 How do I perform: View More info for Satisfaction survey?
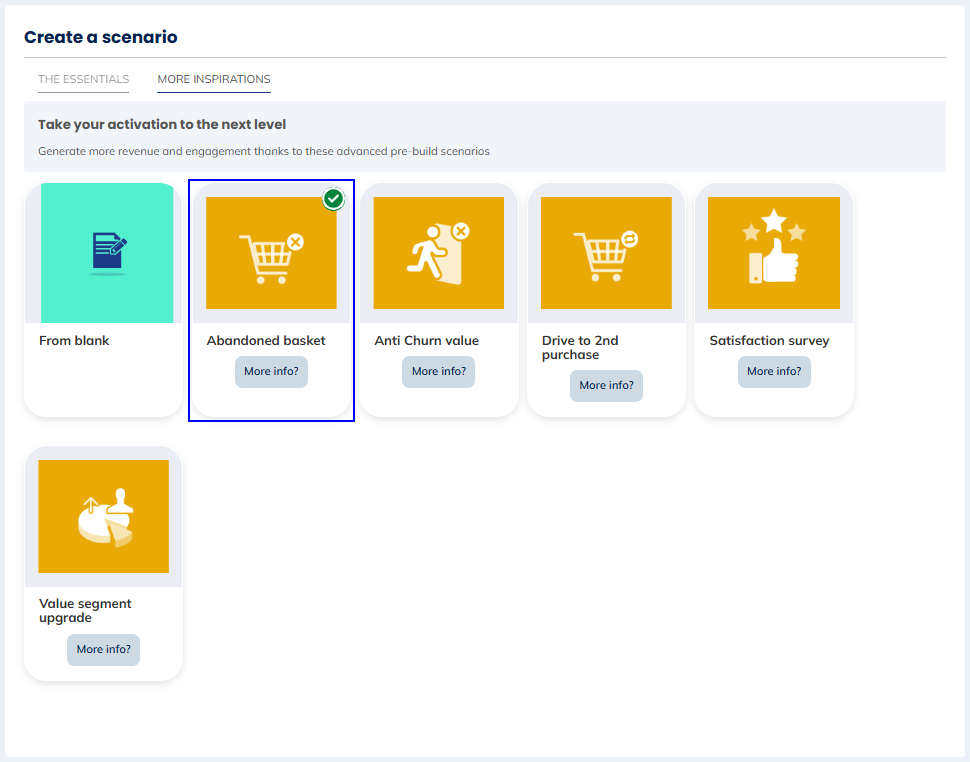(774, 371)
